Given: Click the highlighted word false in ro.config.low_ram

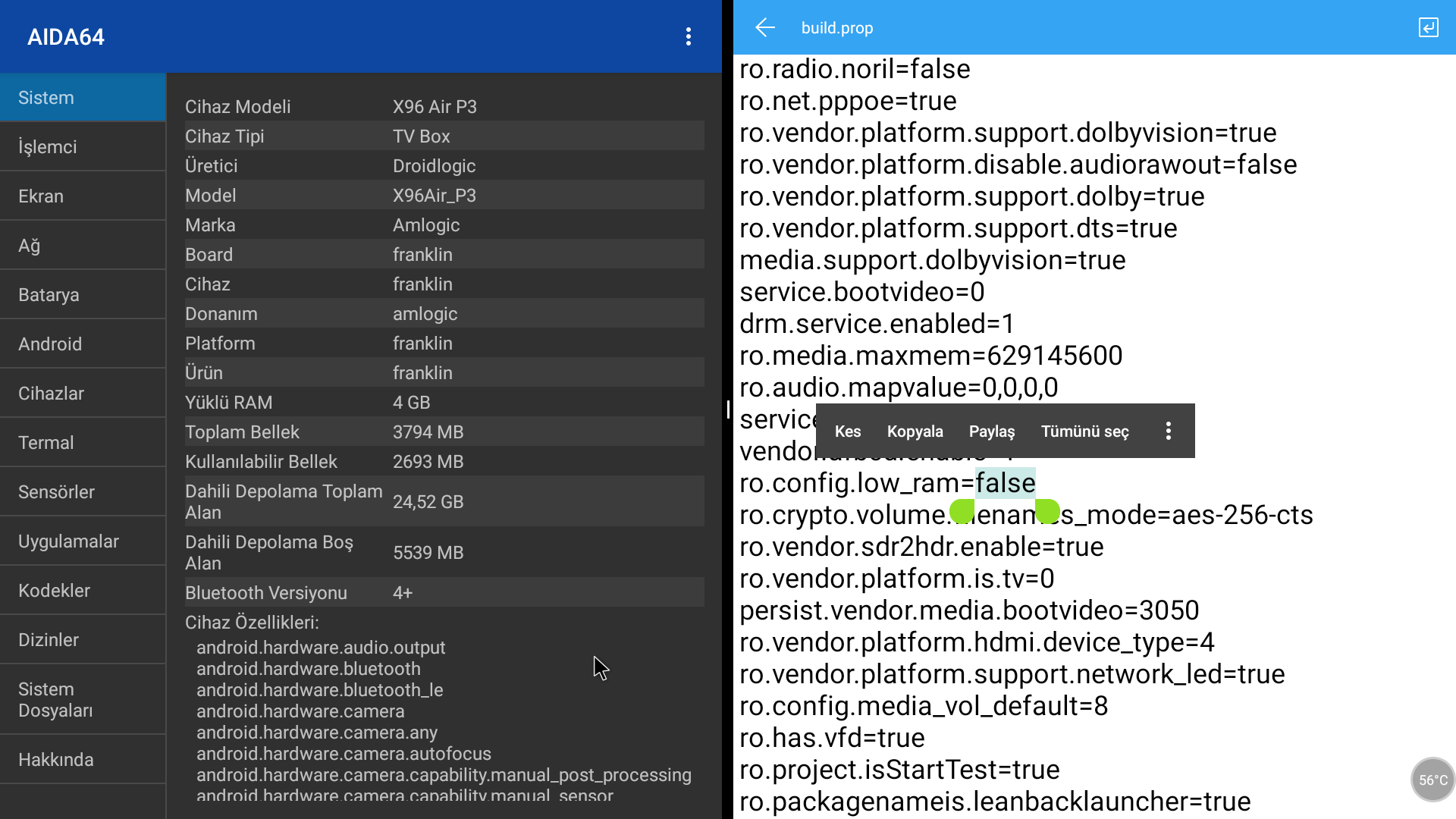Looking at the screenshot, I should click(x=1006, y=483).
